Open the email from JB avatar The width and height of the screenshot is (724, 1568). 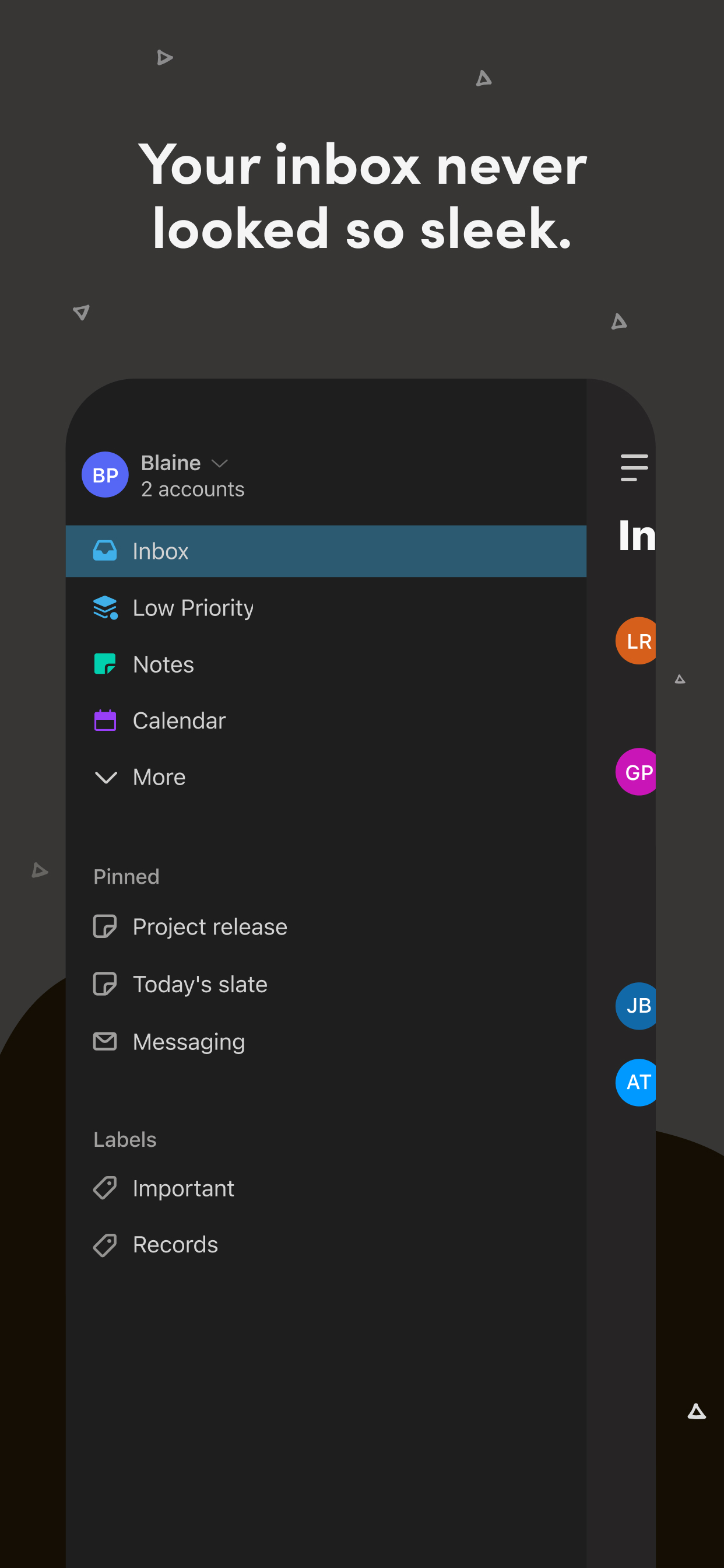(637, 1006)
